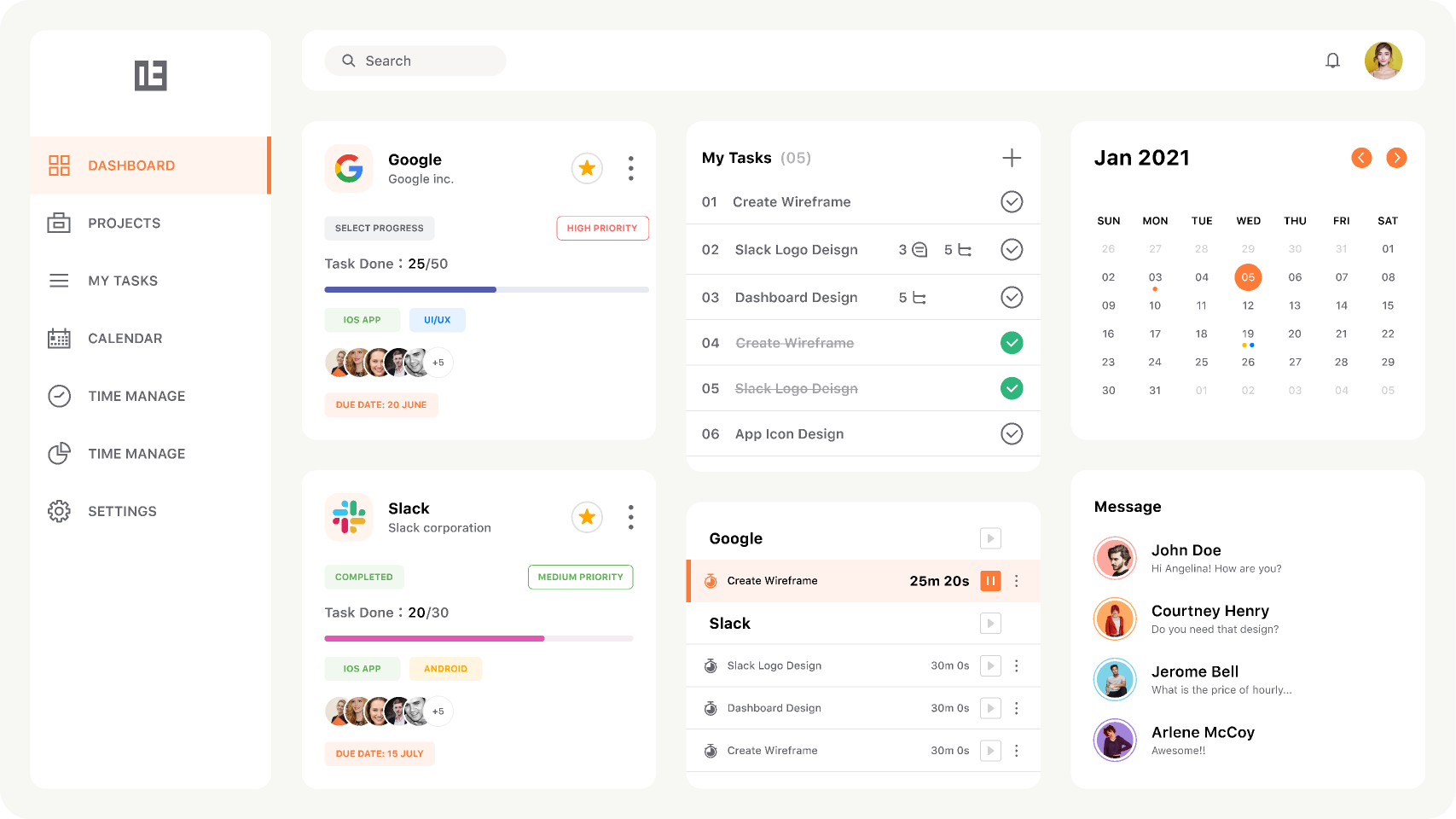Select the Calendar item in the sidebar
Viewport: 1456px width, 819px height.
tap(125, 338)
